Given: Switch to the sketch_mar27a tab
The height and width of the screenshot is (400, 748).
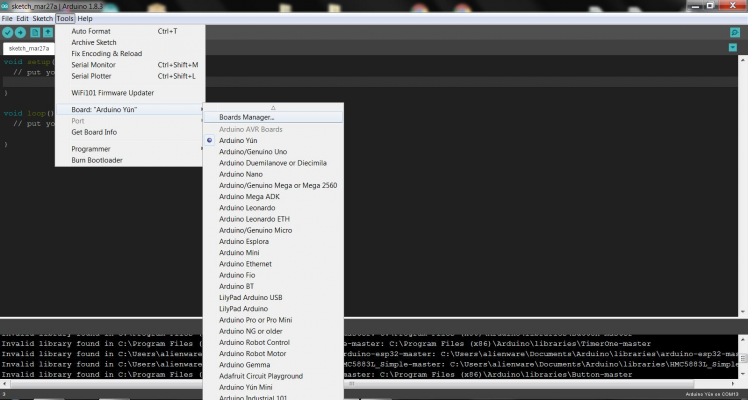Looking at the screenshot, I should [x=30, y=48].
